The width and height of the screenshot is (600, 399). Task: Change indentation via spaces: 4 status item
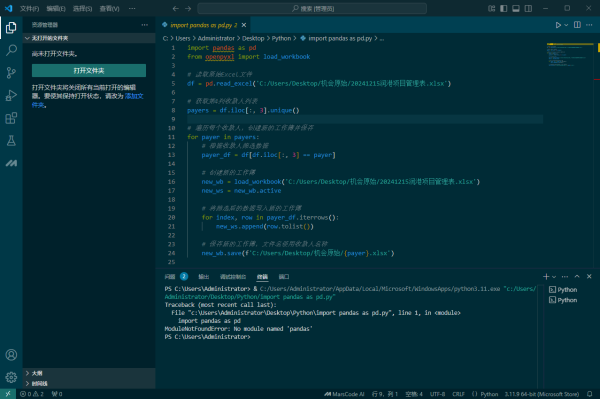(x=414, y=394)
